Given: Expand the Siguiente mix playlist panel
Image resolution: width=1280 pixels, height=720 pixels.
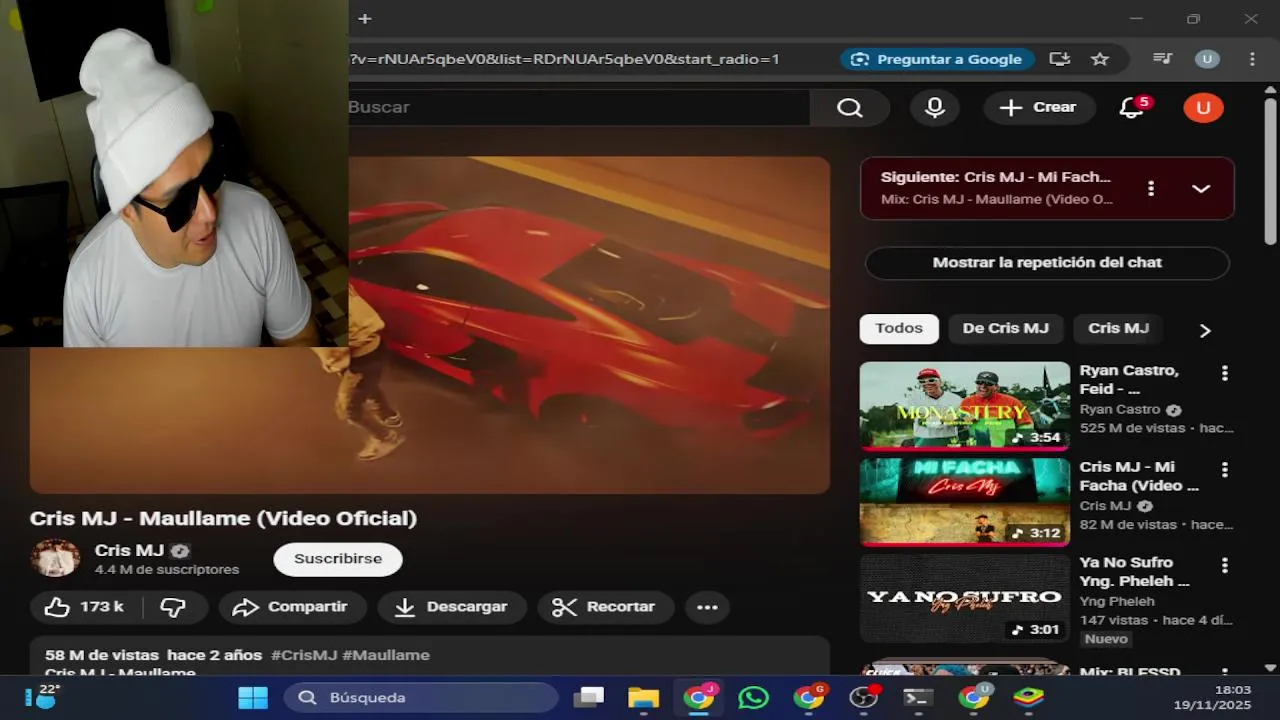Looking at the screenshot, I should tap(1201, 188).
